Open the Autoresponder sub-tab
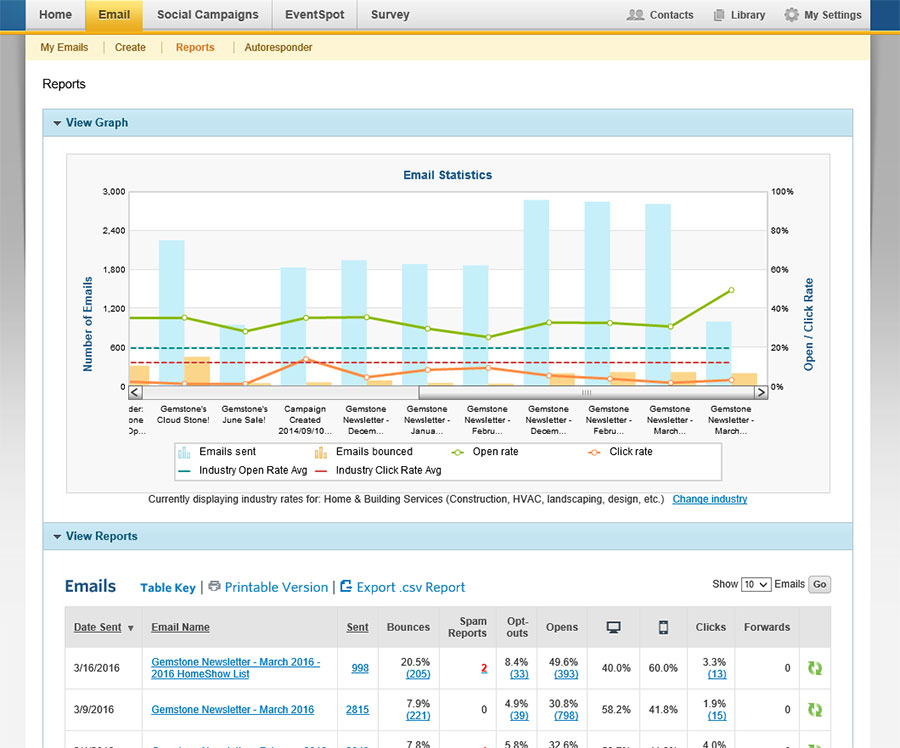900x748 pixels. 278,47
